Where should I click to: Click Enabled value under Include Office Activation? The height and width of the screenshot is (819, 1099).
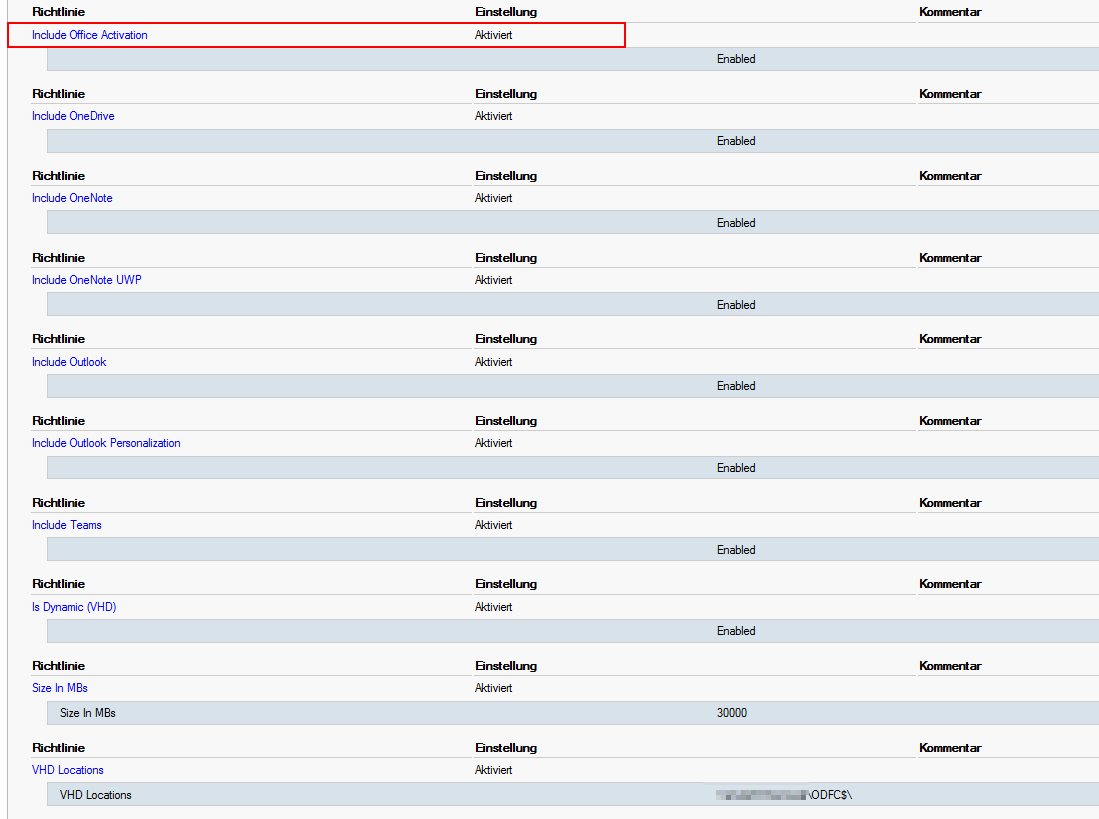[736, 60]
